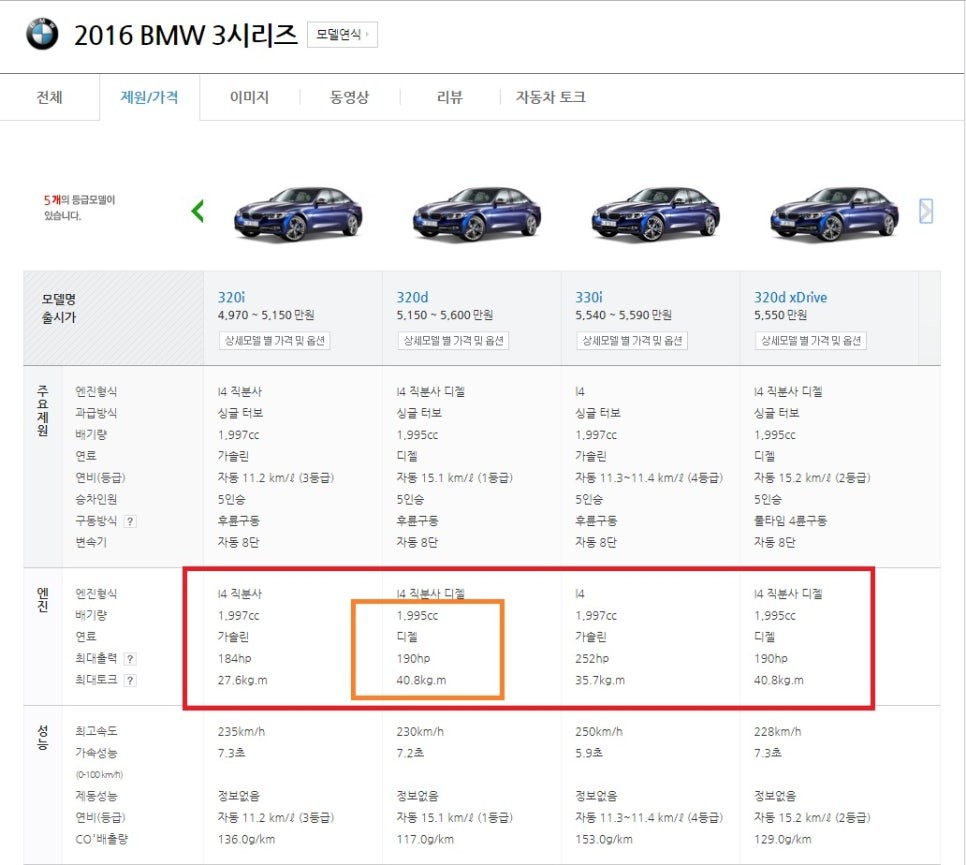
Task: Open the 모델연식 selector
Action: coord(347,33)
